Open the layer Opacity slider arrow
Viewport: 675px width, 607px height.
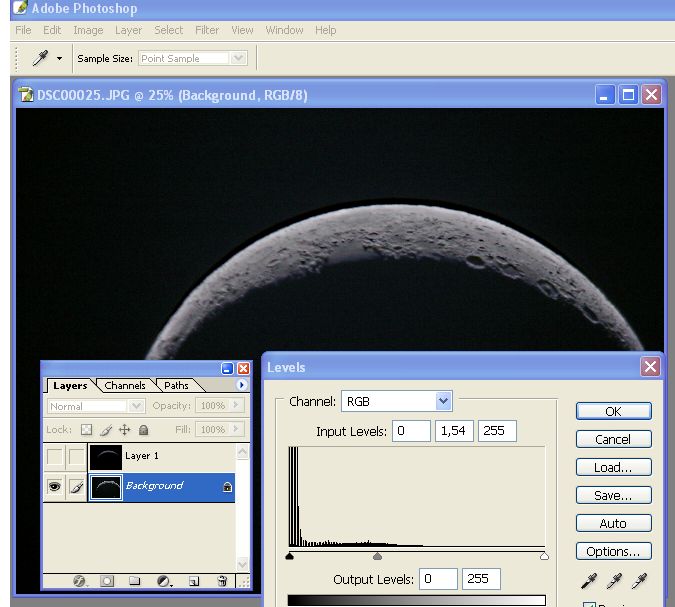click(235, 405)
